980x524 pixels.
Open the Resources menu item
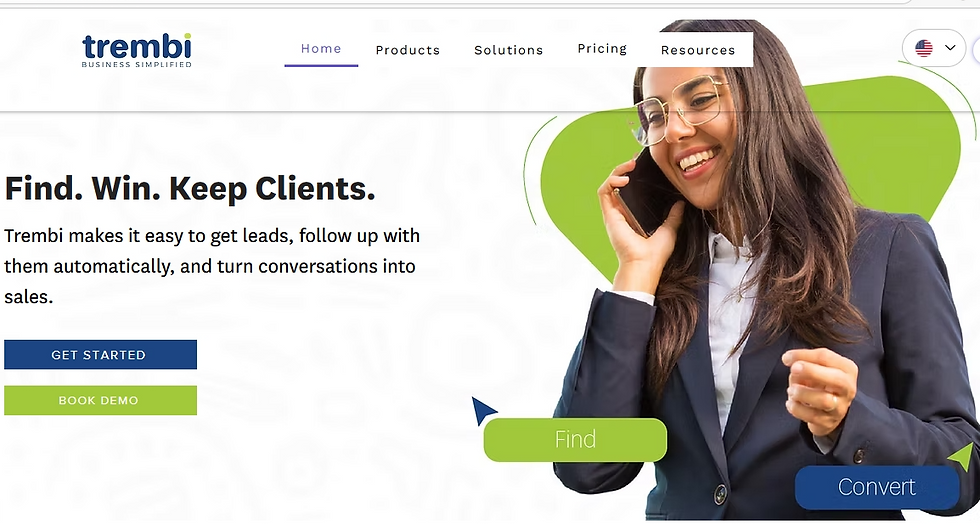(698, 50)
